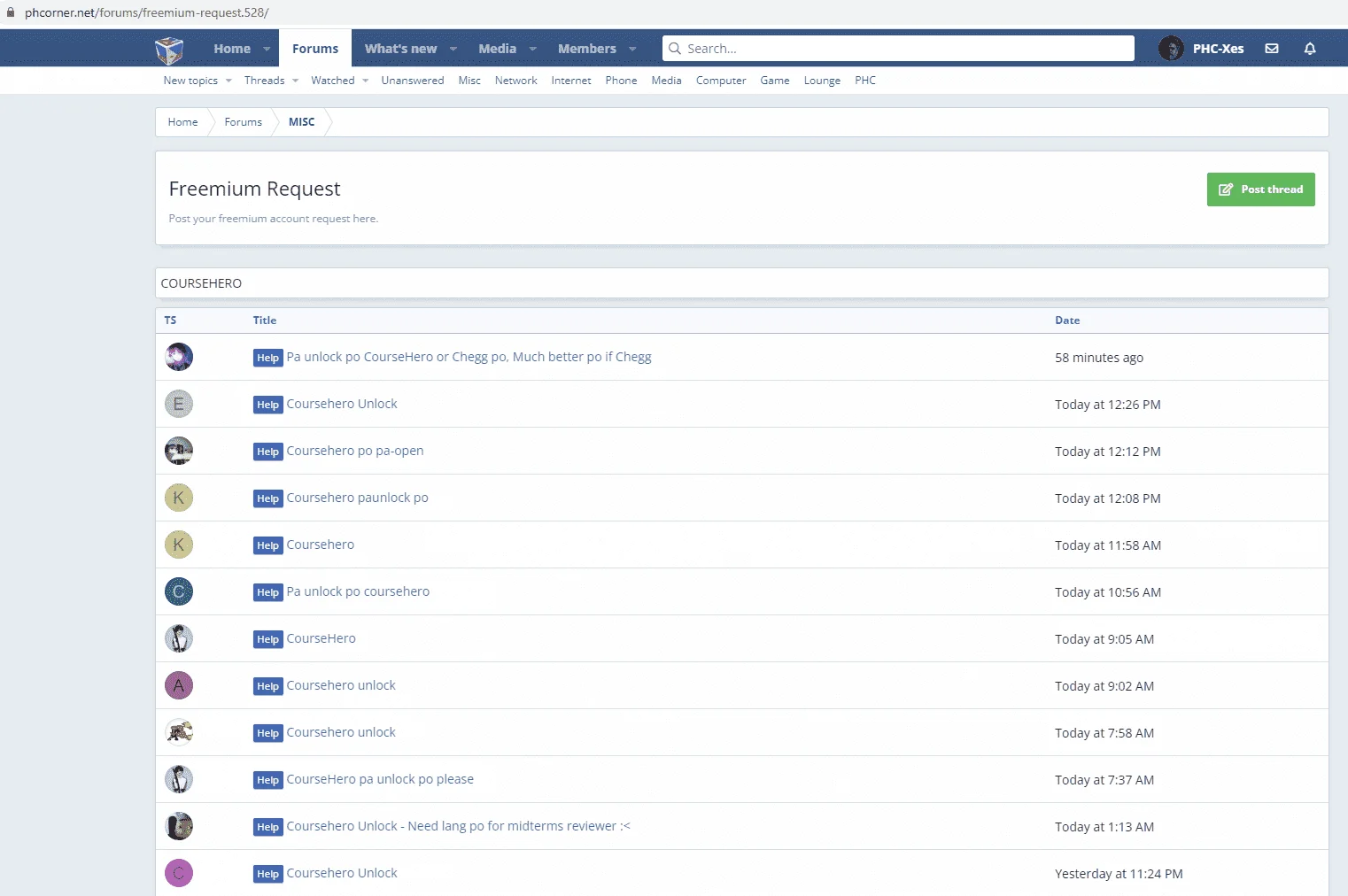Image resolution: width=1348 pixels, height=896 pixels.
Task: Open the Media tab in main navigation
Action: point(497,49)
